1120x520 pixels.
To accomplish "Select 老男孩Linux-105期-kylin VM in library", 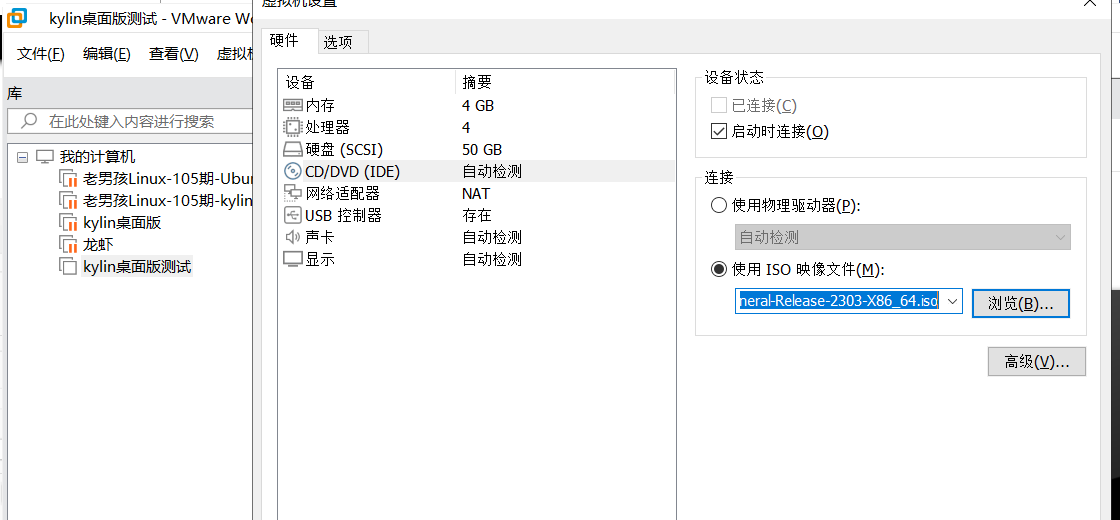I will coord(168,201).
